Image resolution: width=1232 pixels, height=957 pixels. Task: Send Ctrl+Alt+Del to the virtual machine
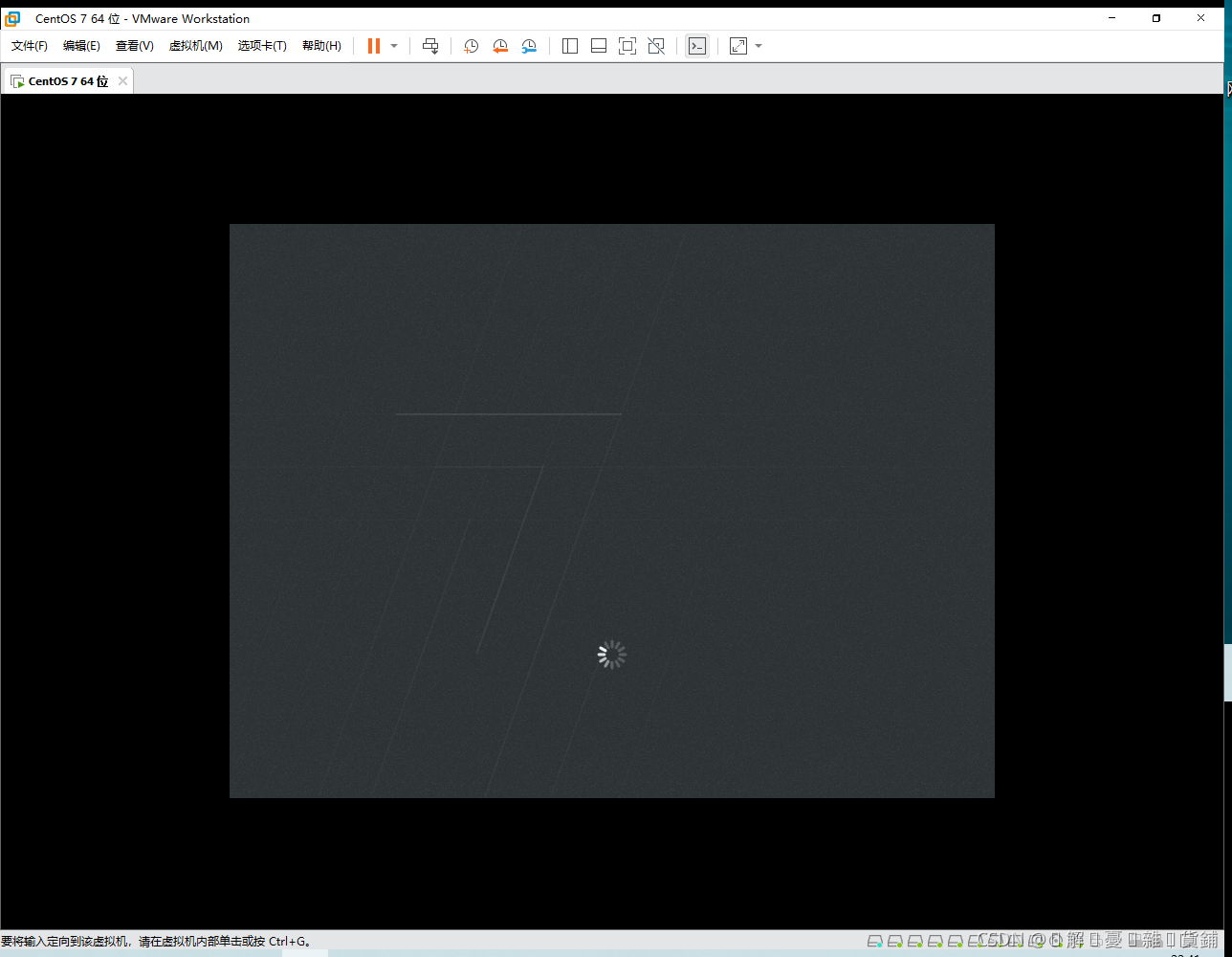430,46
